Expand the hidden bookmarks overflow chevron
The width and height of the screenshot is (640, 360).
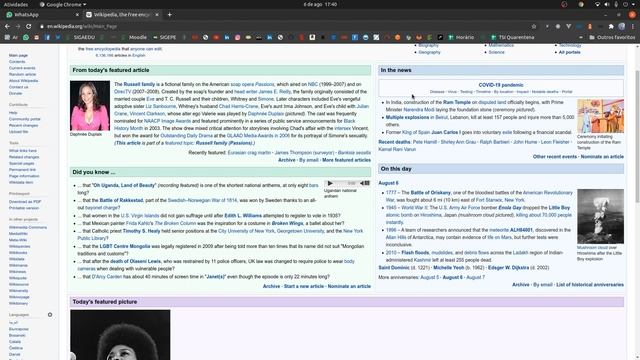tap(580, 37)
